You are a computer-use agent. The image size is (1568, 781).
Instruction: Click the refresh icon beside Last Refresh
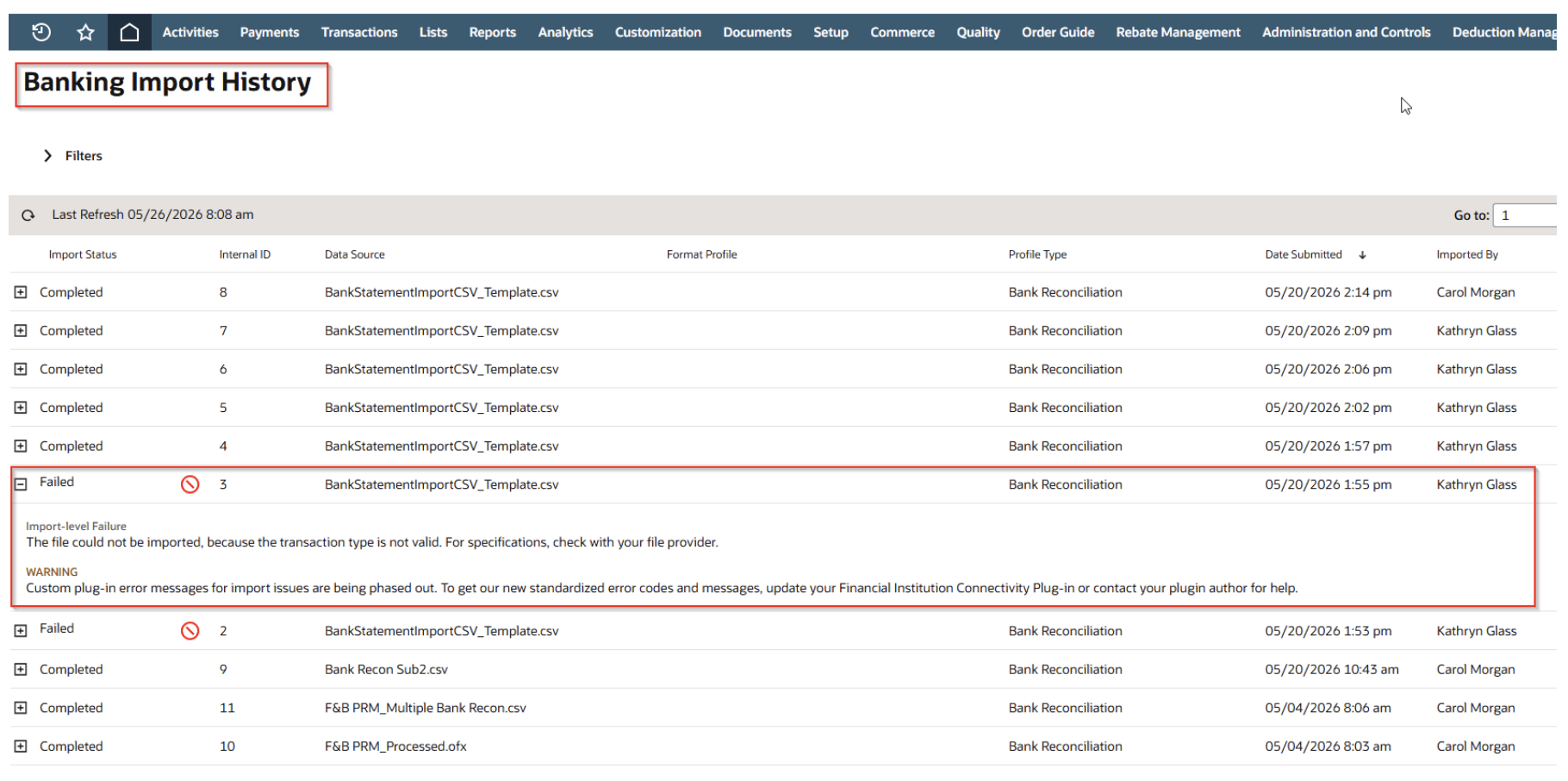click(28, 216)
